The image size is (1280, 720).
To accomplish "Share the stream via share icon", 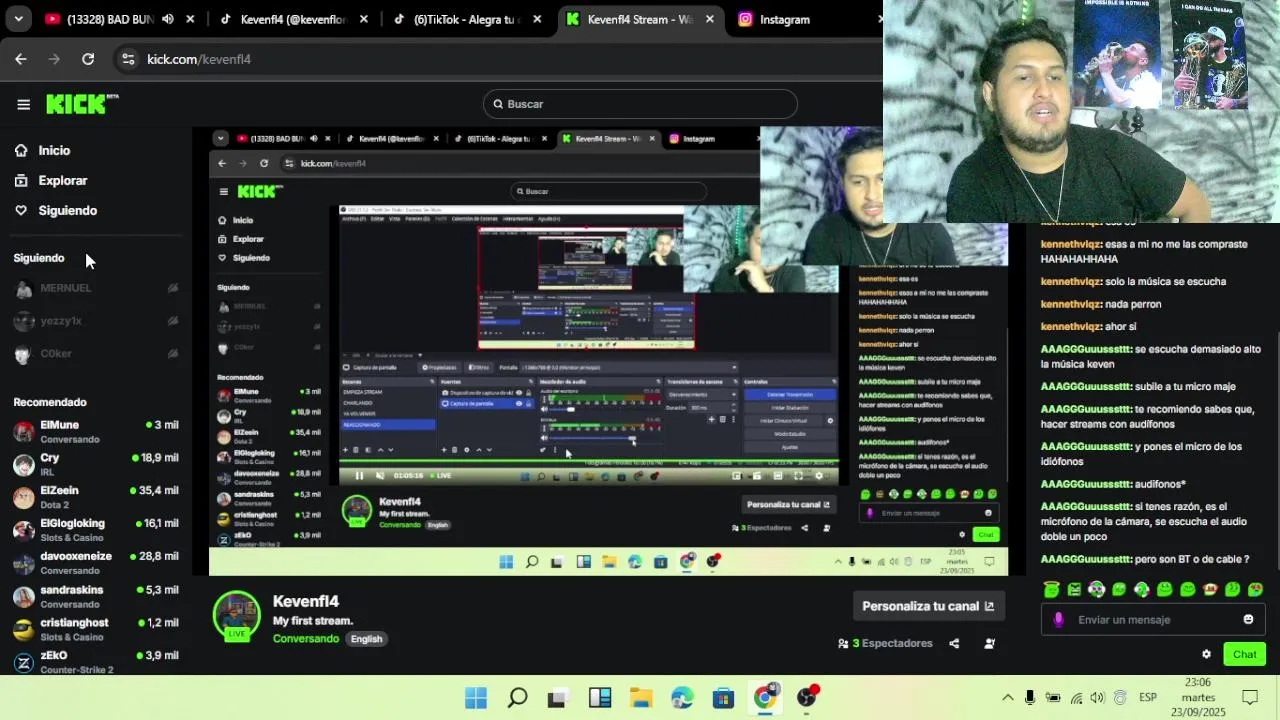I will pyautogui.click(x=954, y=644).
